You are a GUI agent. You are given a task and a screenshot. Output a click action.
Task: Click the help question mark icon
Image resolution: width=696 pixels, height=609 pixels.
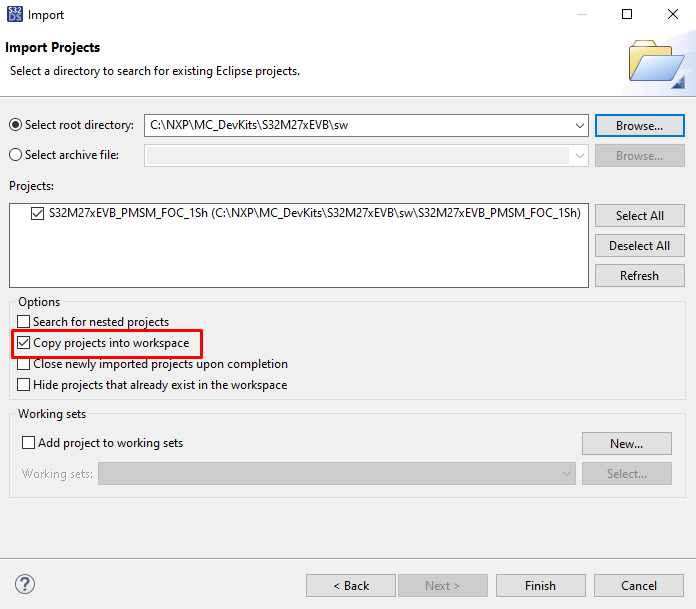26,585
